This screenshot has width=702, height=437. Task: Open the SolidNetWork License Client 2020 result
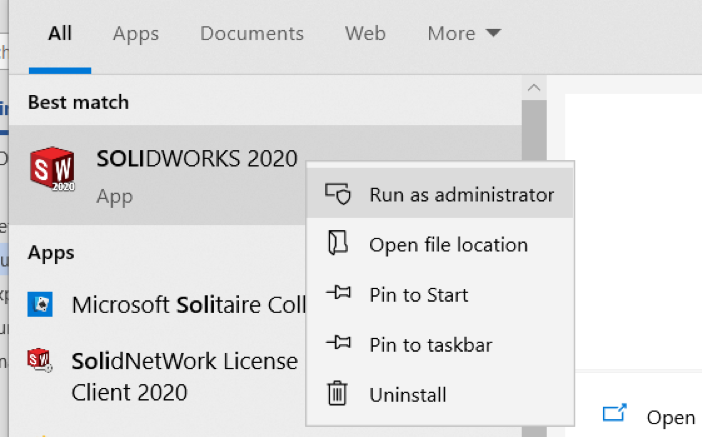point(184,375)
